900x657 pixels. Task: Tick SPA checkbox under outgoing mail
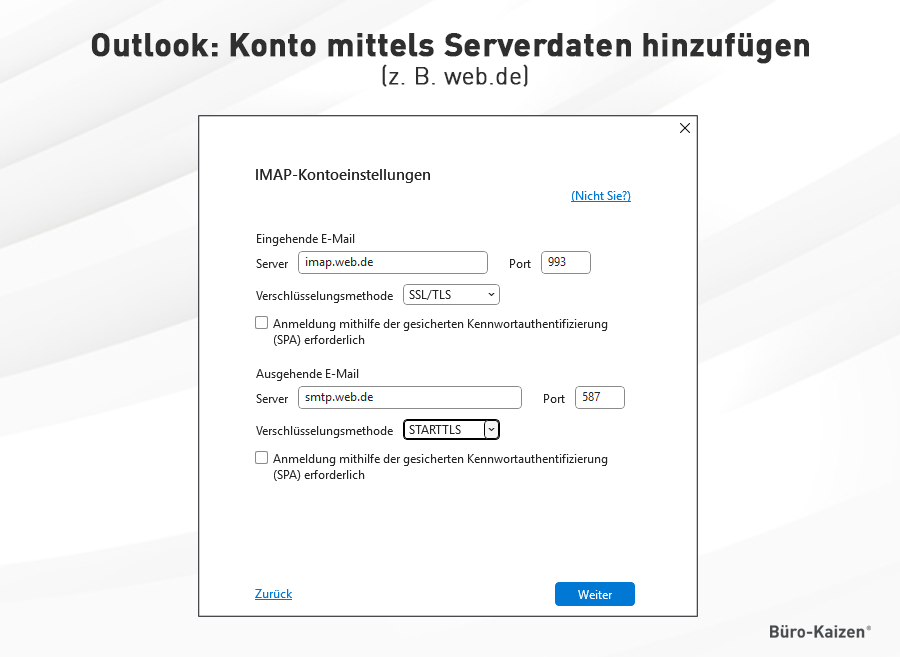point(262,458)
